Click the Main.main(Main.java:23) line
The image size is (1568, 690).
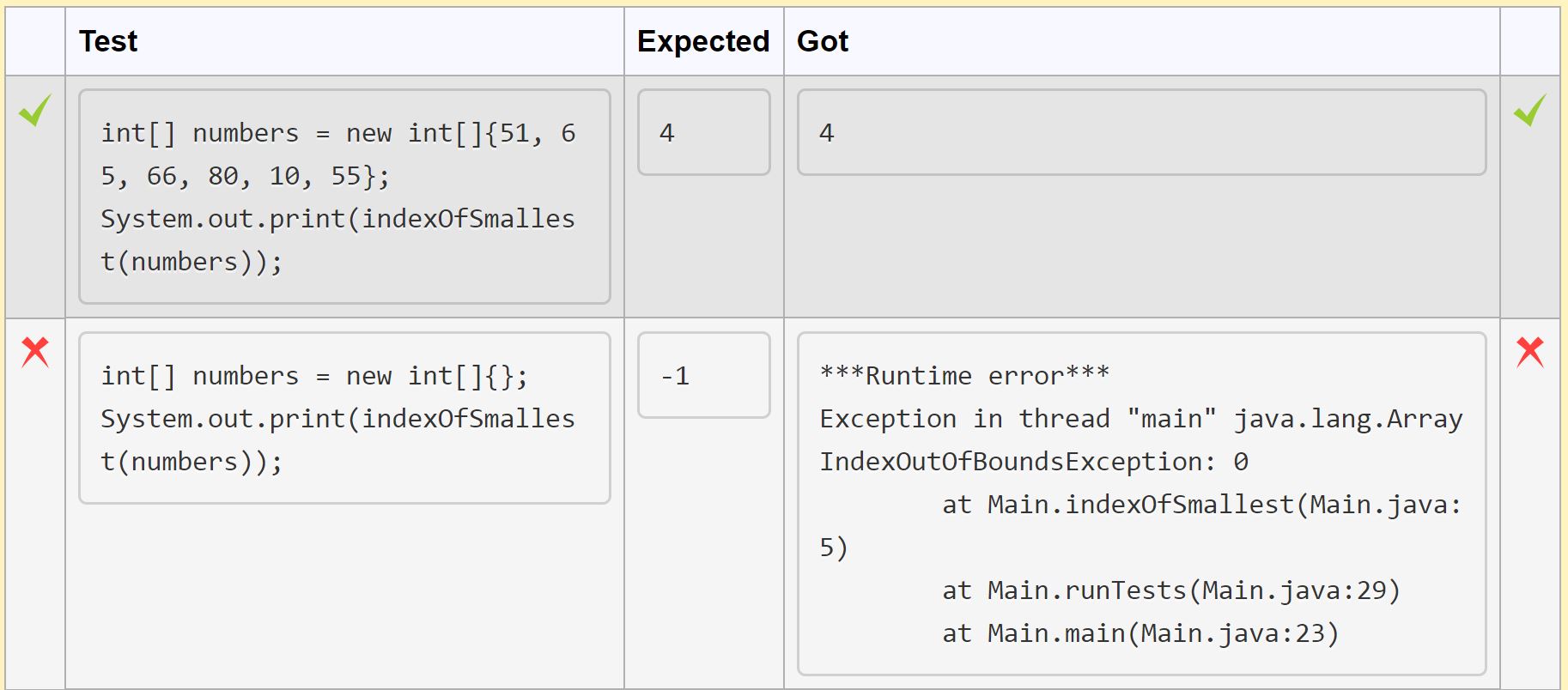(1140, 633)
